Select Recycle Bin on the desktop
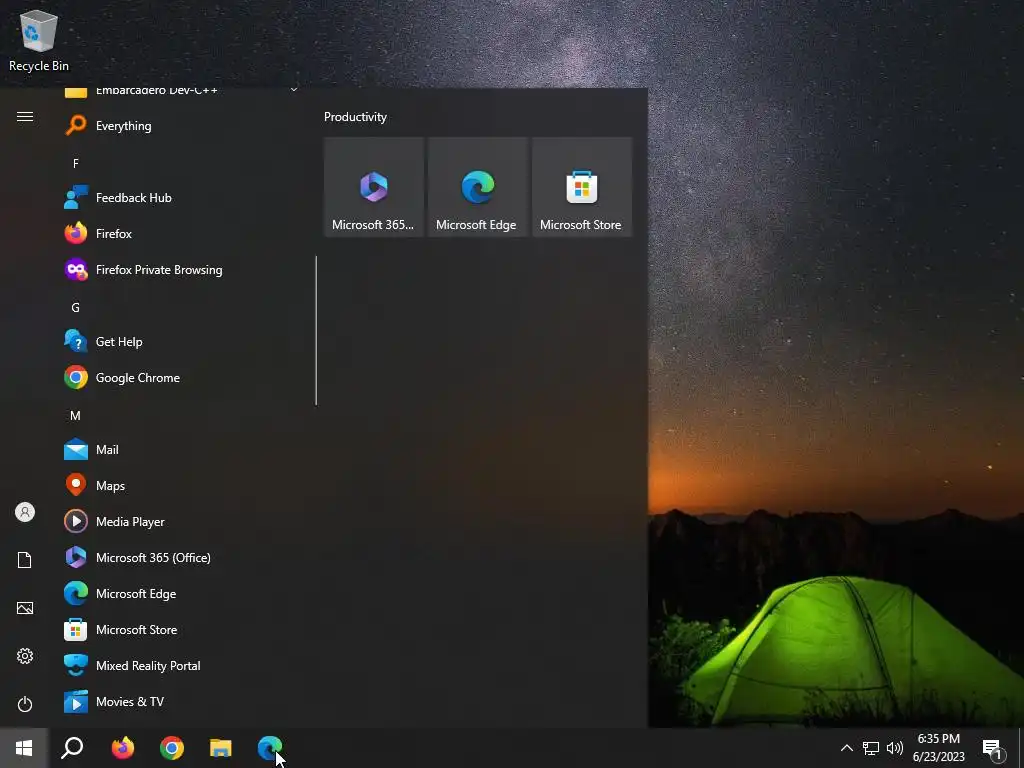The height and width of the screenshot is (768, 1024). 39,40
